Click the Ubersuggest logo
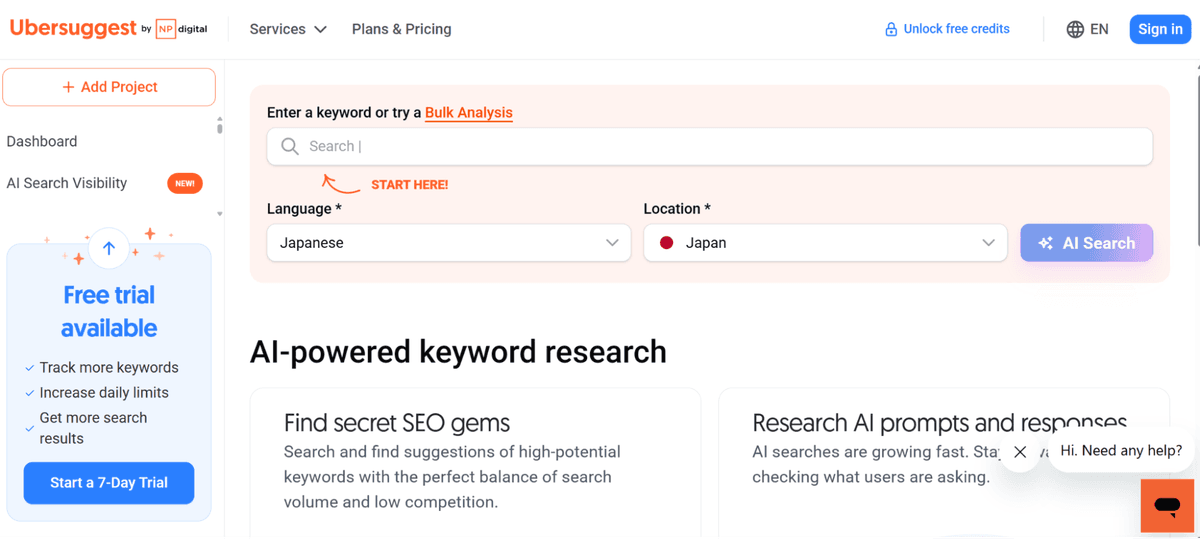 [x=73, y=28]
